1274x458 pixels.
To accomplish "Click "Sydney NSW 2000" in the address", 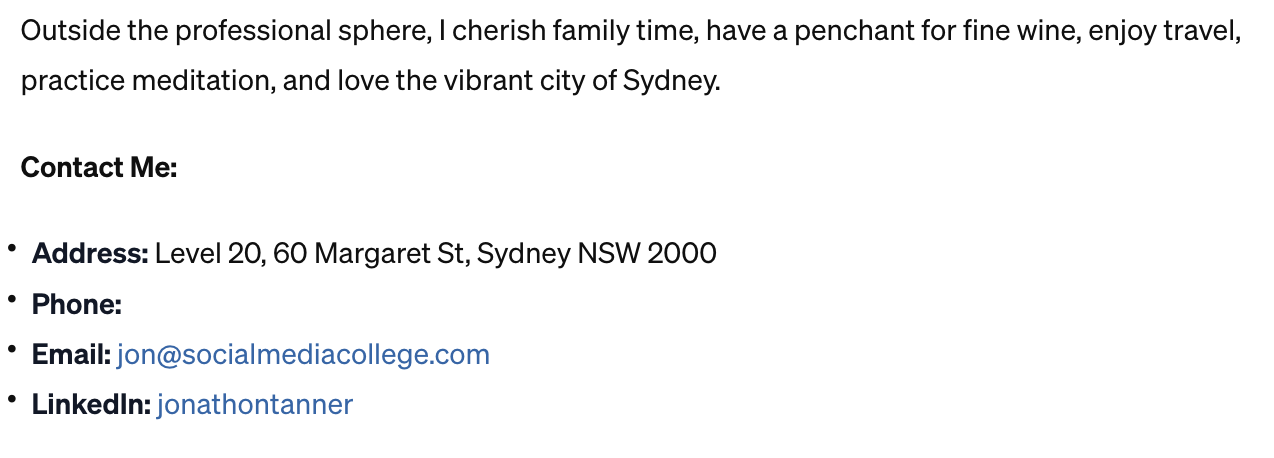I will pos(596,253).
